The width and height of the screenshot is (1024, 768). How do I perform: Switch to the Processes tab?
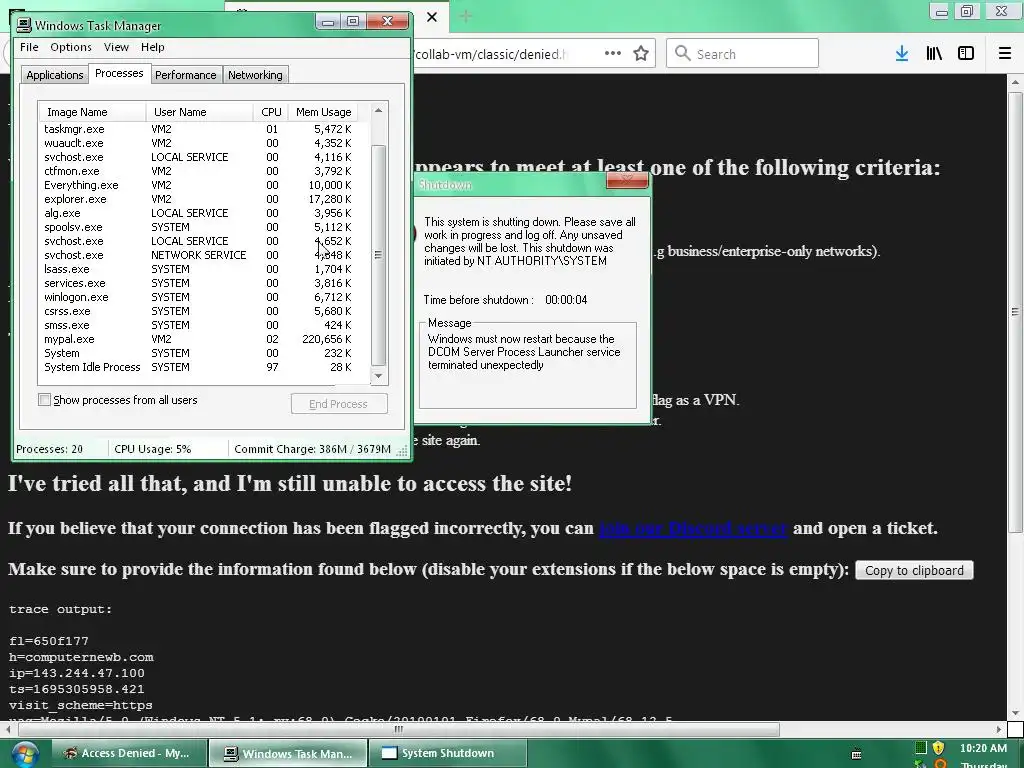119,73
